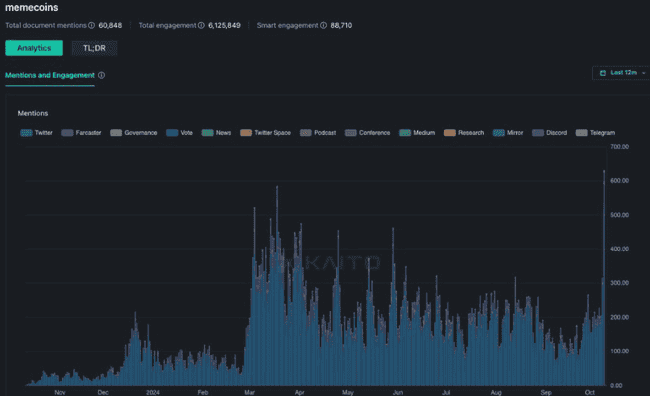This screenshot has height=396, width=650.
Task: Hide the News series in legend
Action: (x=216, y=133)
